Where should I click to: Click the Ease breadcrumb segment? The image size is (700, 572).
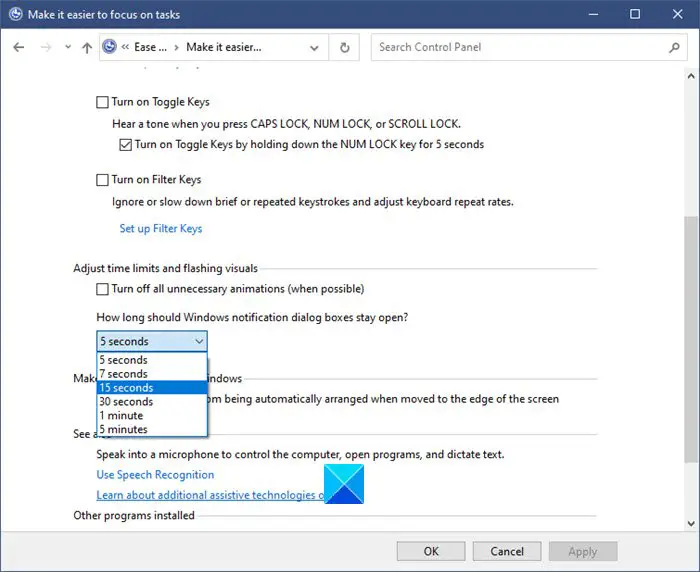(x=150, y=47)
